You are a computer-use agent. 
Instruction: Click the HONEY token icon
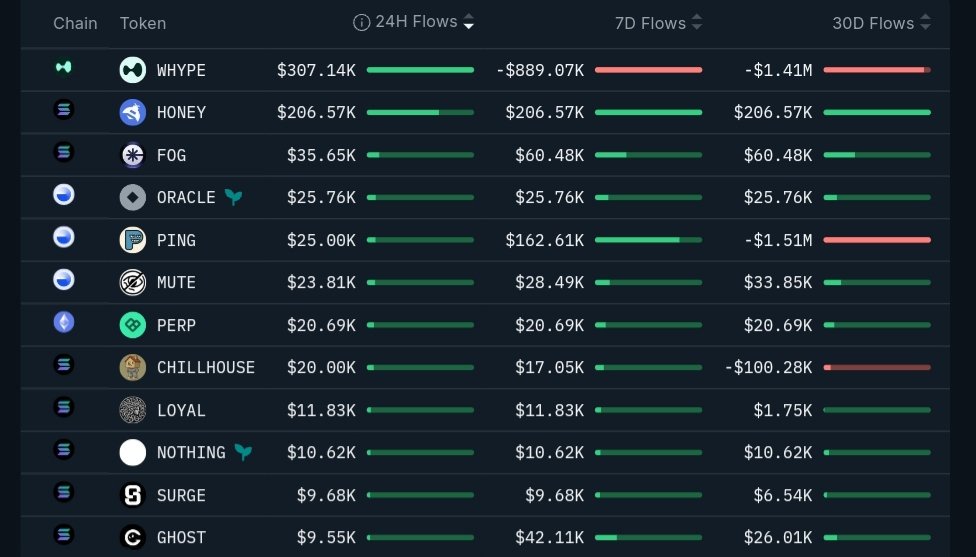[x=133, y=112]
